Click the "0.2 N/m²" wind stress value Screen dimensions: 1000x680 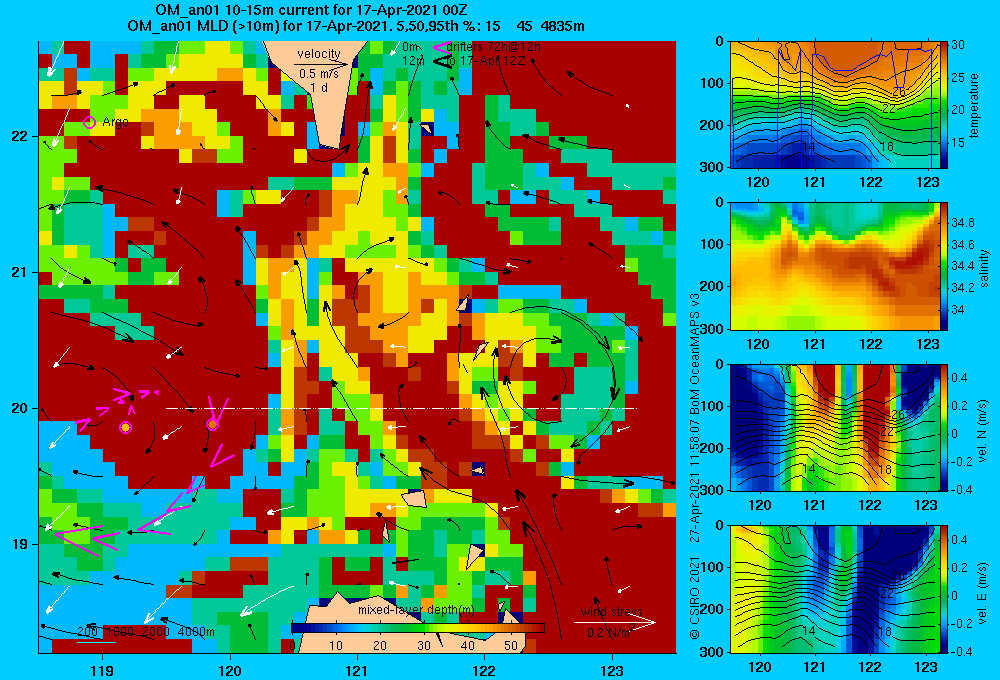[x=609, y=633]
